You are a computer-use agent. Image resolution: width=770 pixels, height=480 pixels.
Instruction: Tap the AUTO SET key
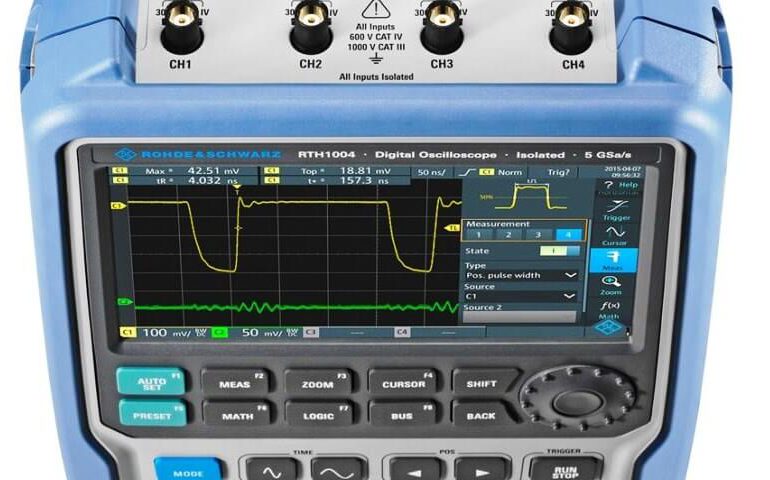[152, 383]
